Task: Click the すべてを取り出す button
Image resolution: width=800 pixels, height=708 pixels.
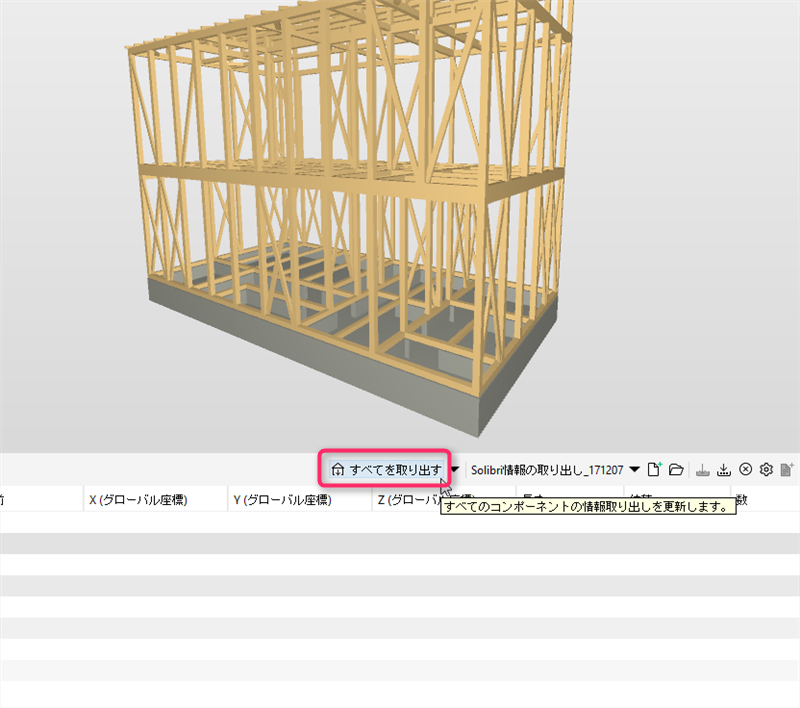Action: pyautogui.click(x=386, y=469)
